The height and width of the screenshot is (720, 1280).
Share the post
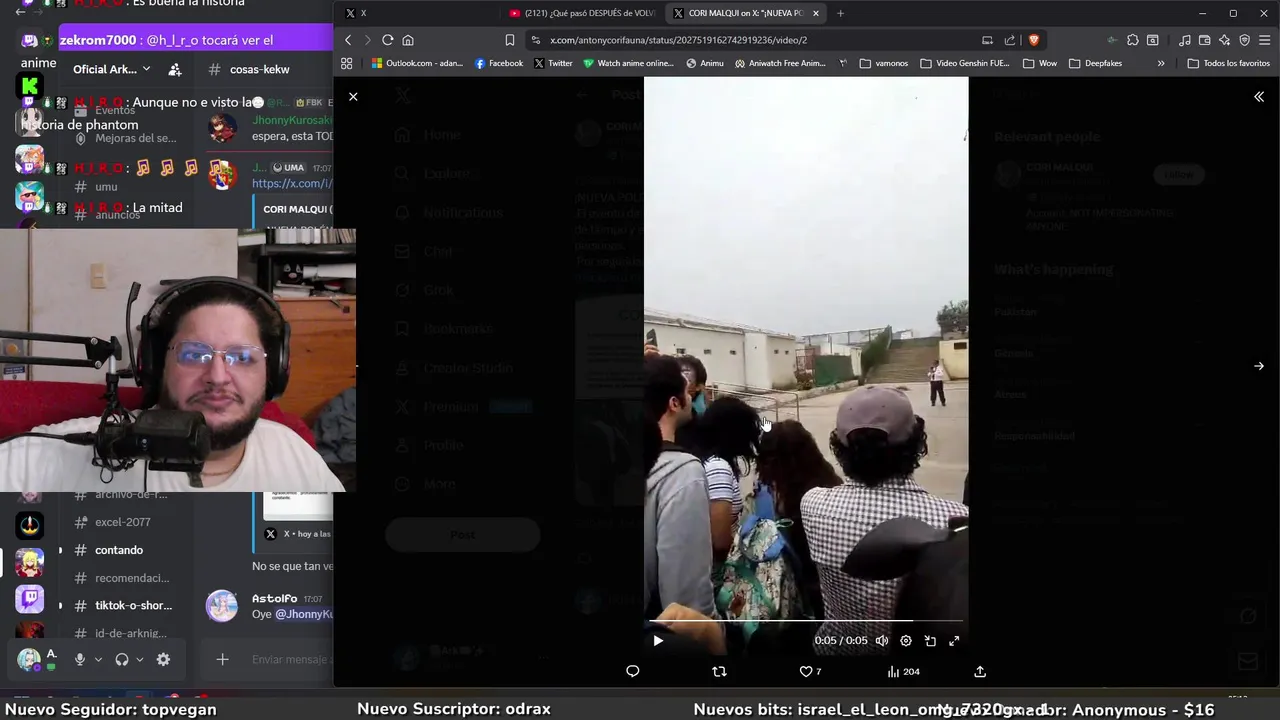pyautogui.click(x=980, y=671)
